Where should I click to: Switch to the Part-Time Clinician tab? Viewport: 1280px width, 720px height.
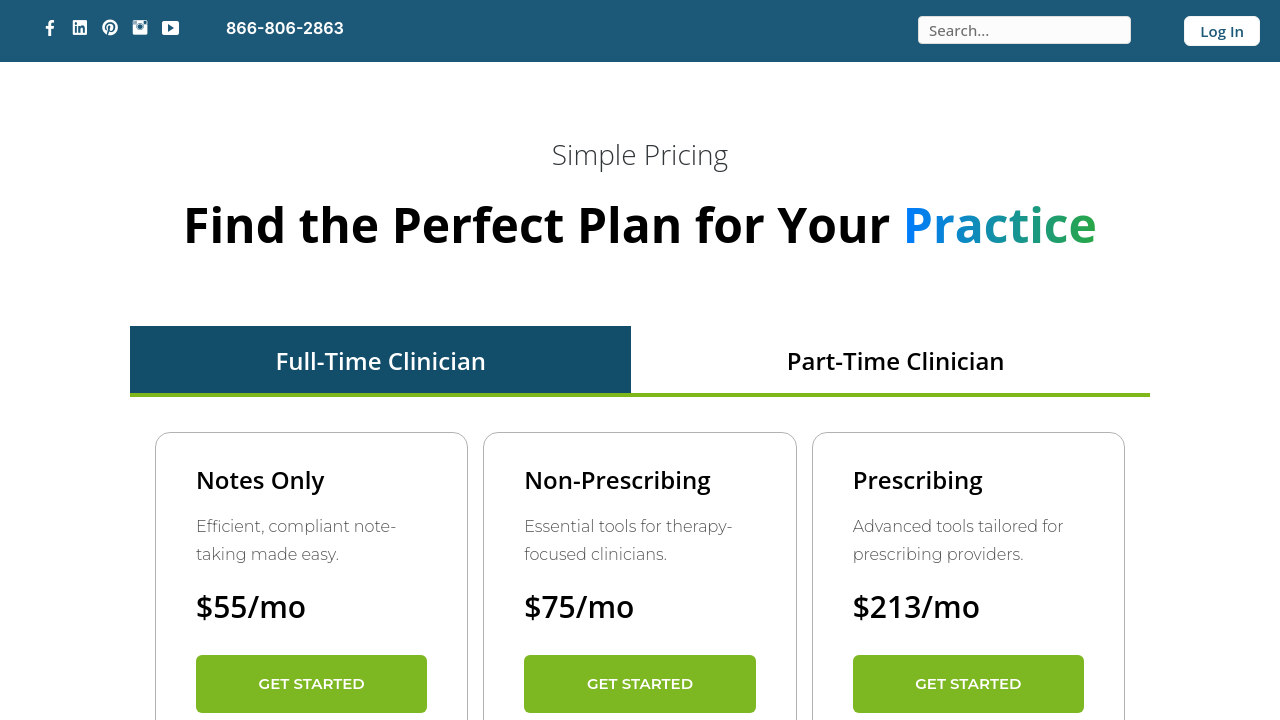click(895, 361)
